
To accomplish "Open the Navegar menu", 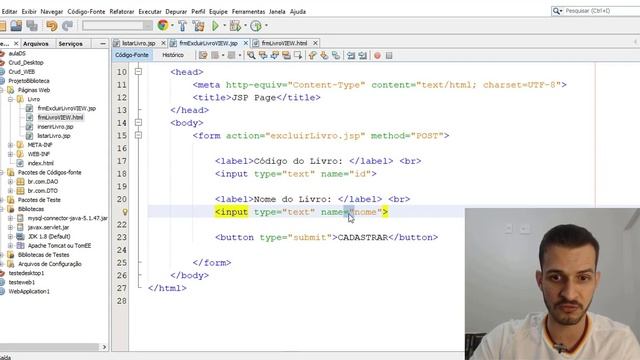I will point(52,11).
